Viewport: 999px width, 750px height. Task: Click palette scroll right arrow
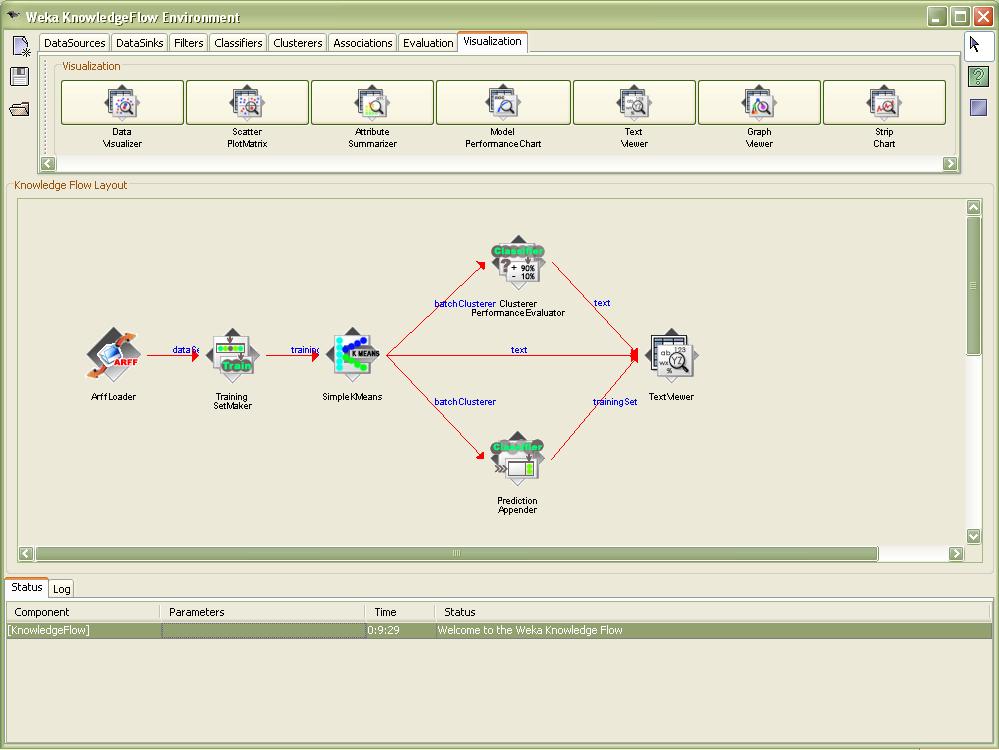(x=950, y=164)
